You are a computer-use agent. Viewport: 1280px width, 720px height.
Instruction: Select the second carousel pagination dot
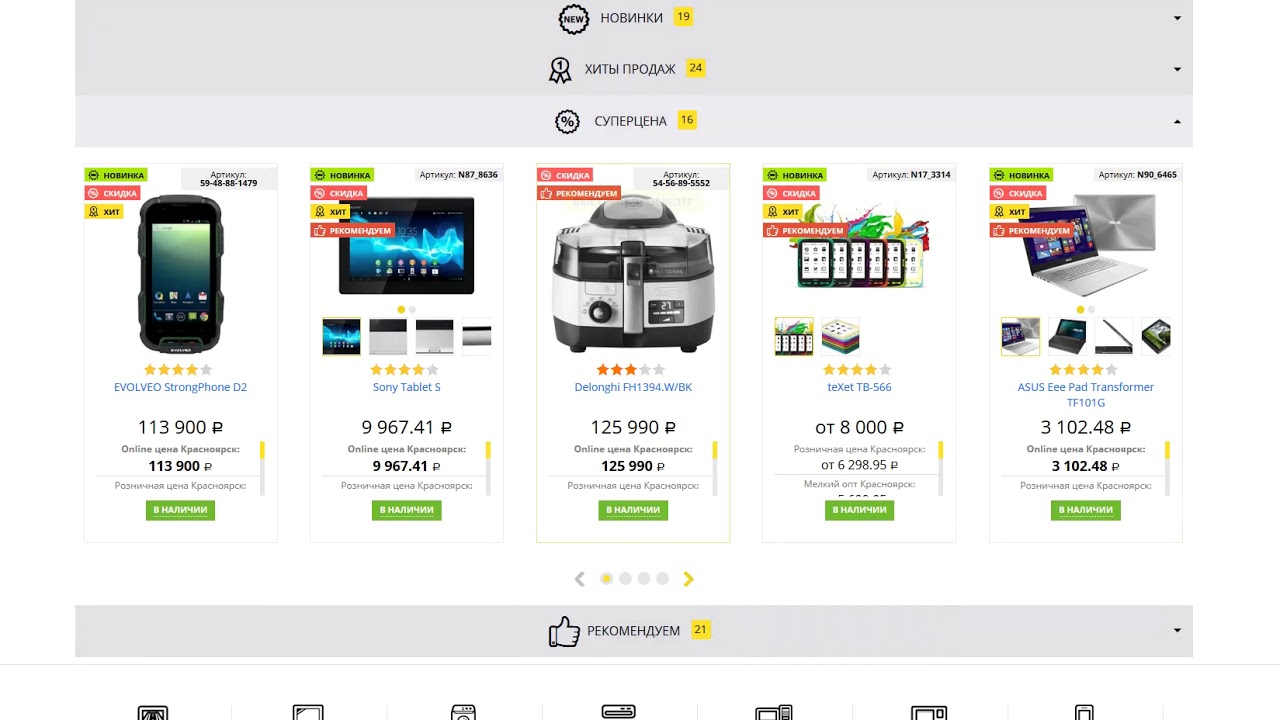[625, 579]
